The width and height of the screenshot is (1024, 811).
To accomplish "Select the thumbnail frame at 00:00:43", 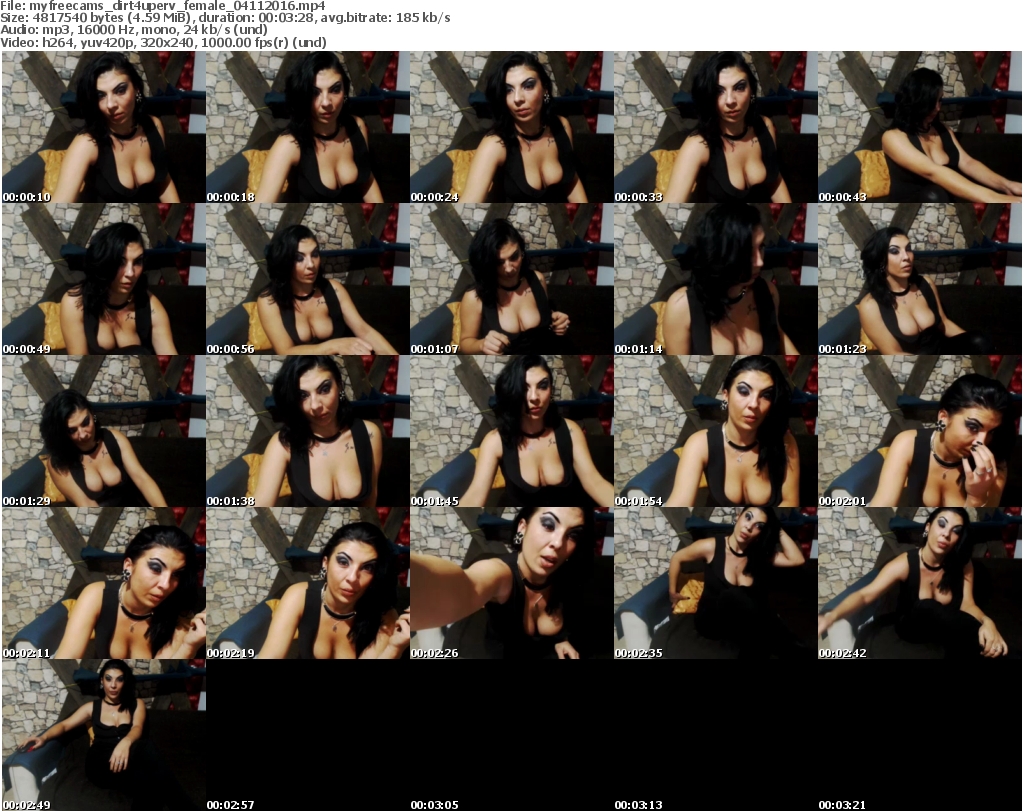I will click(920, 127).
